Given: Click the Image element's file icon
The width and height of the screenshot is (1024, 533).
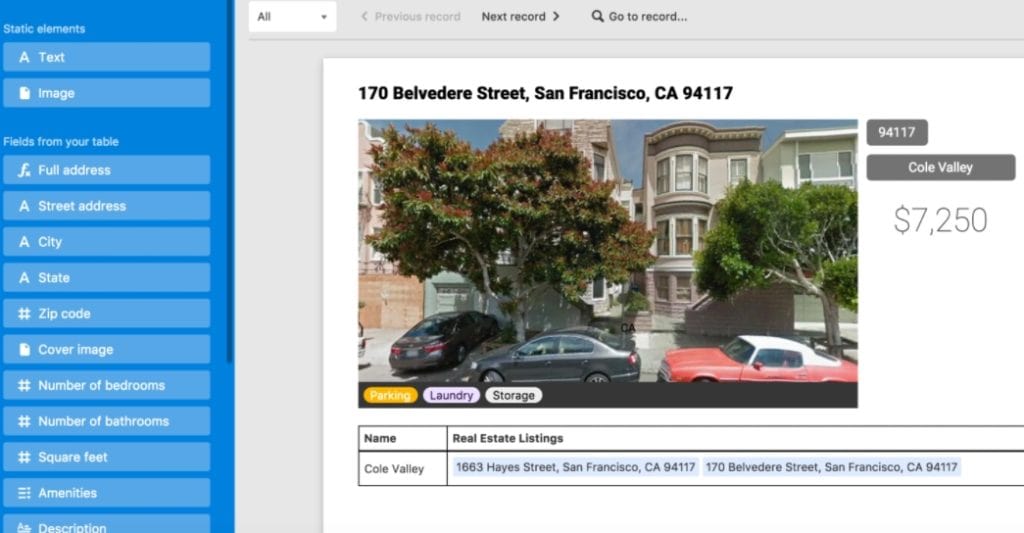Looking at the screenshot, I should (24, 93).
